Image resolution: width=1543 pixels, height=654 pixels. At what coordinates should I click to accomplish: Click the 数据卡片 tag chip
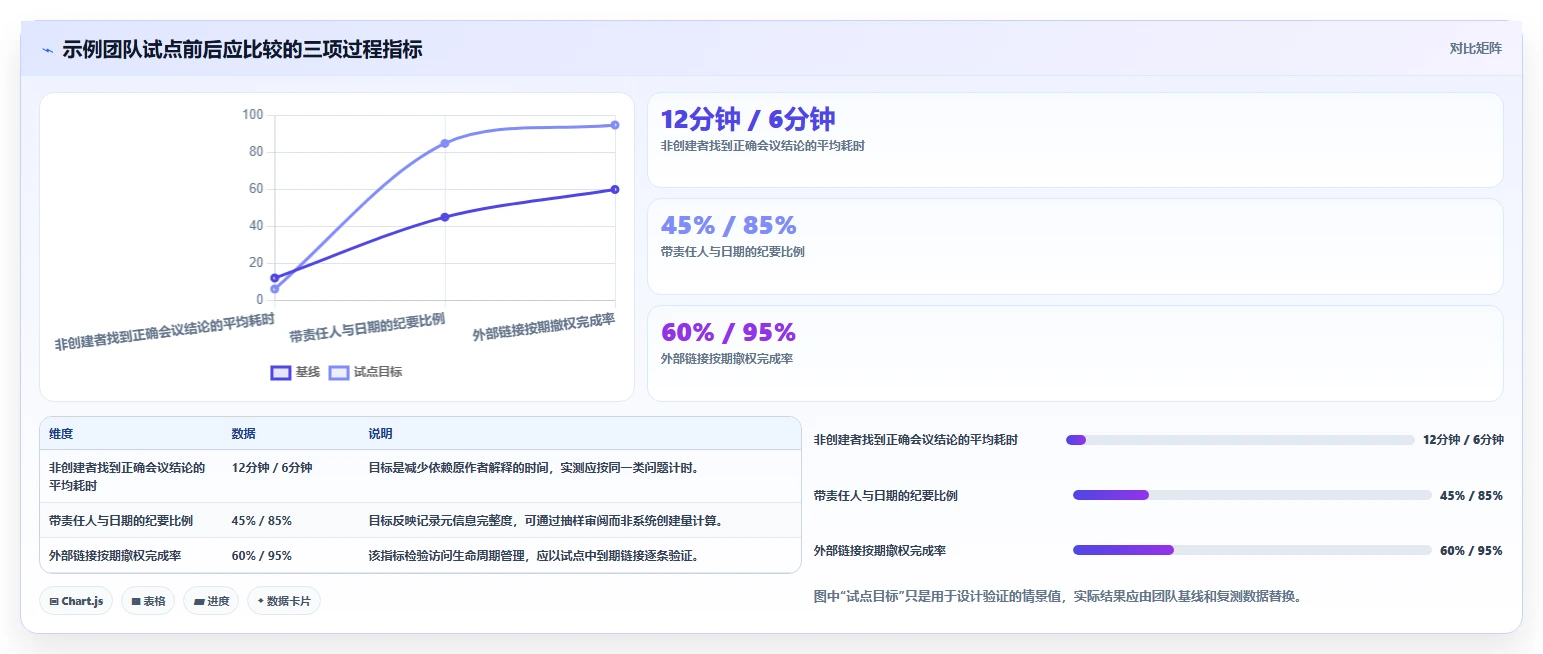284,601
